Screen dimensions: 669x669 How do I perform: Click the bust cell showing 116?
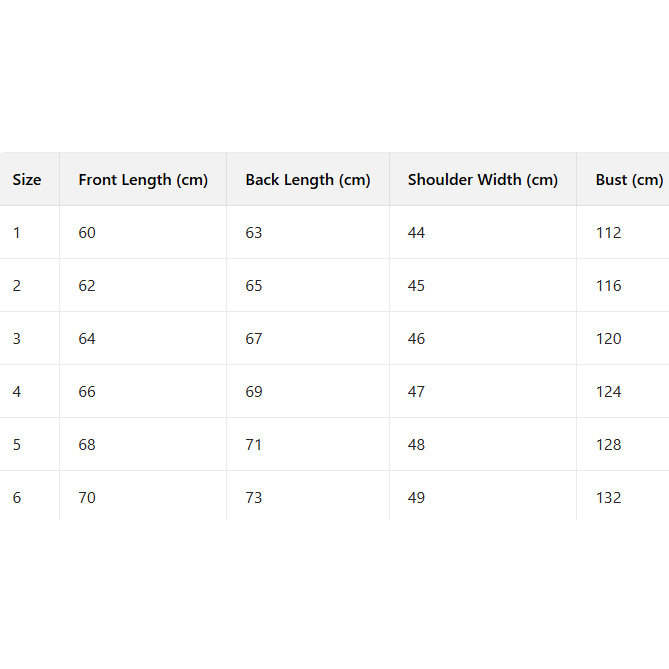click(x=608, y=286)
